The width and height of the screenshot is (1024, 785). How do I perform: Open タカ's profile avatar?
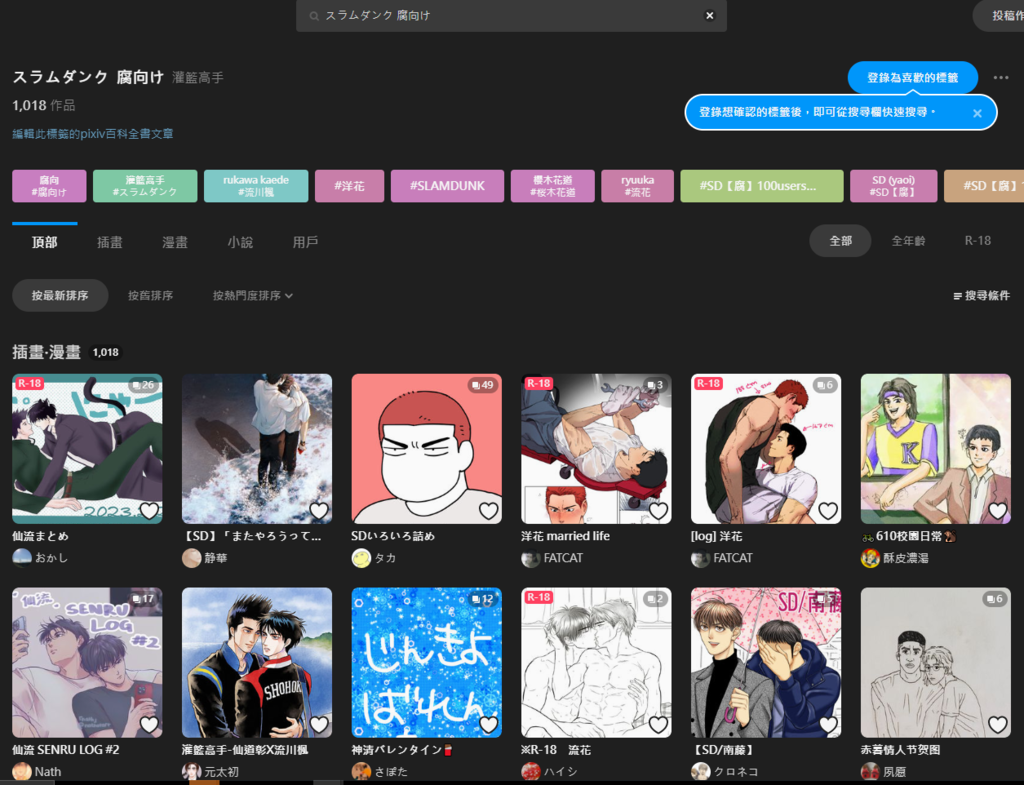point(361,558)
